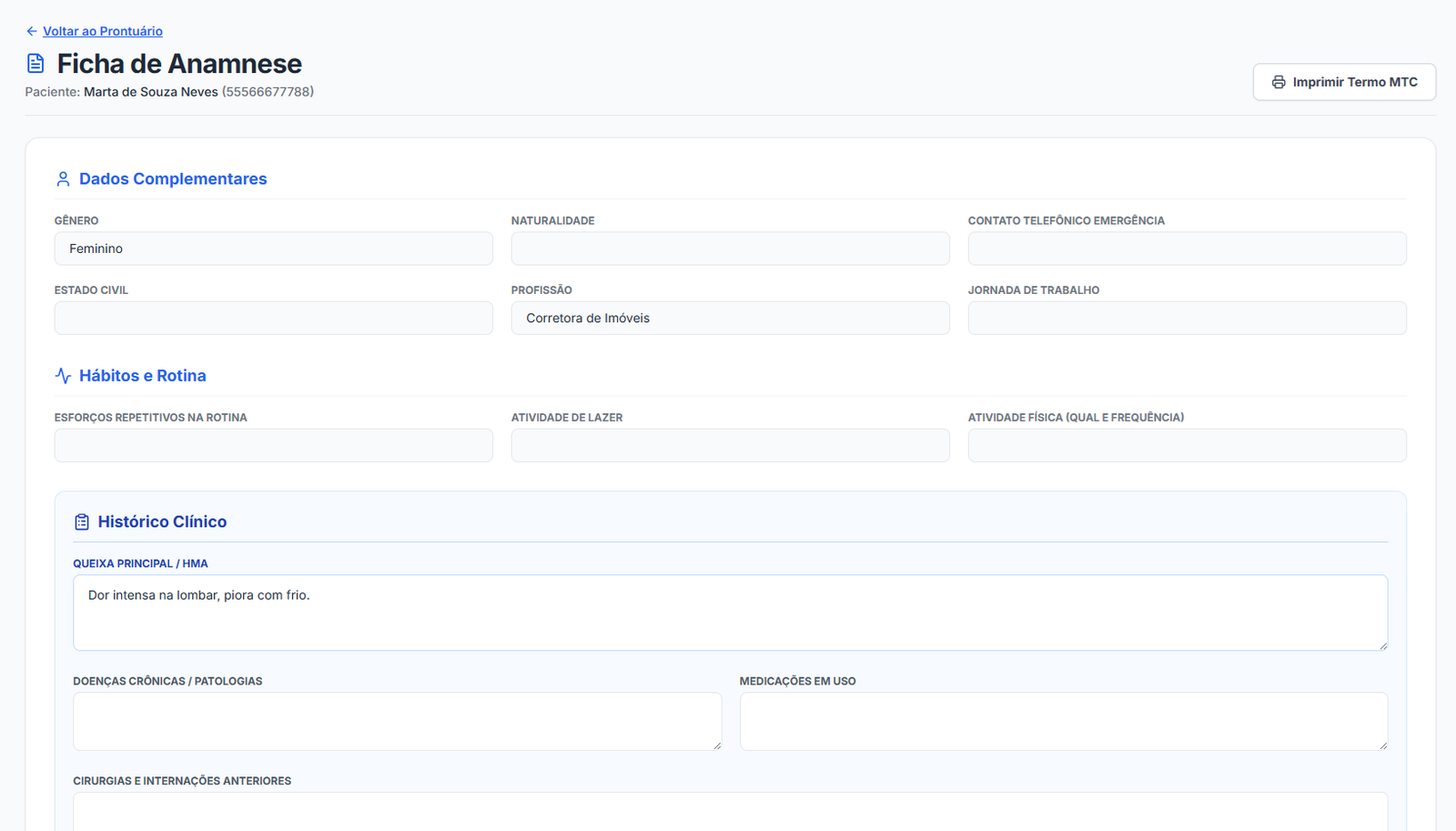Click the ESFORÇOS REPETITIVOS NA ROTINA label

click(151, 418)
